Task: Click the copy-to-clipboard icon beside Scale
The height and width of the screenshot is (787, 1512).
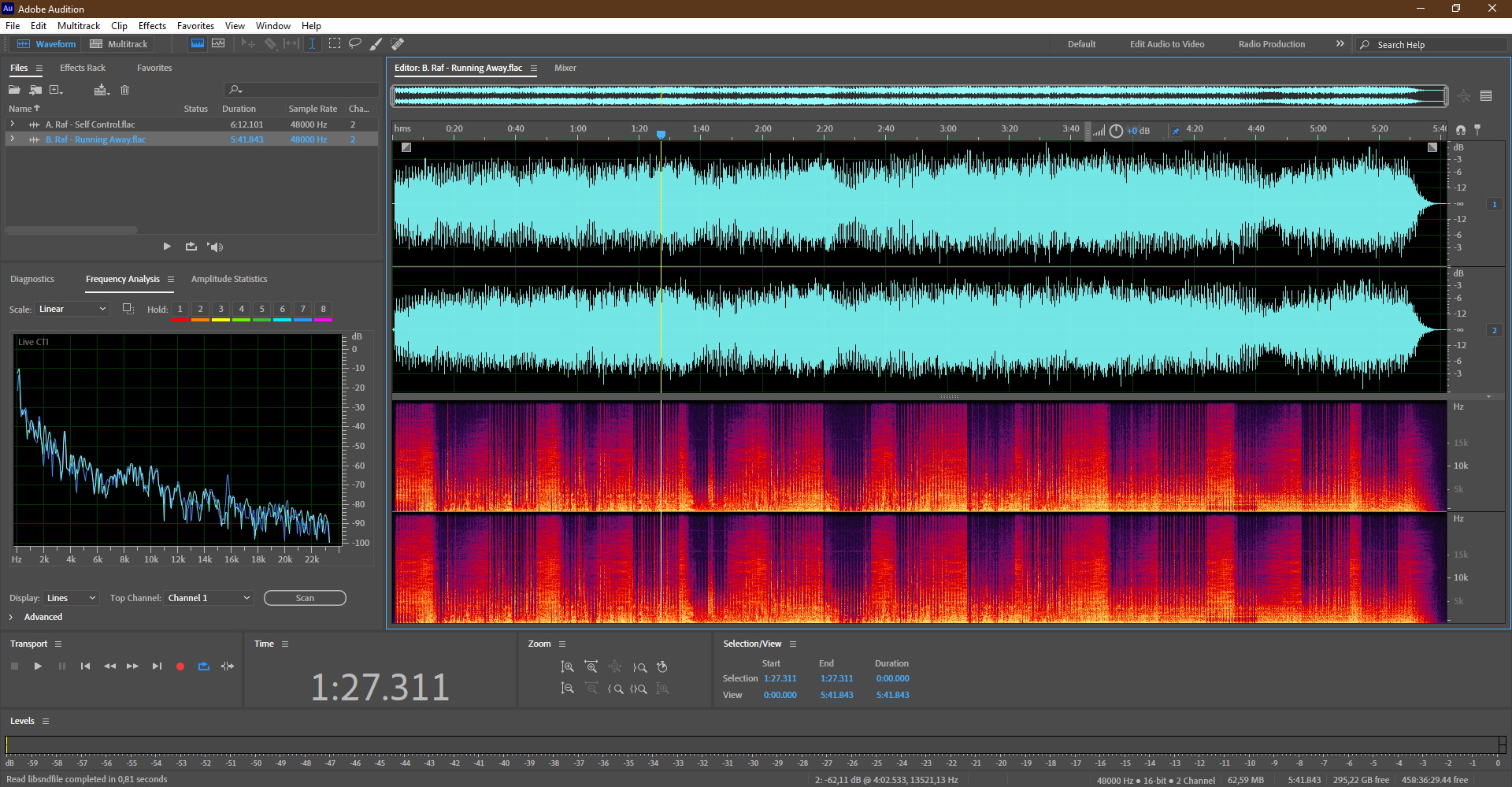Action: 128,309
